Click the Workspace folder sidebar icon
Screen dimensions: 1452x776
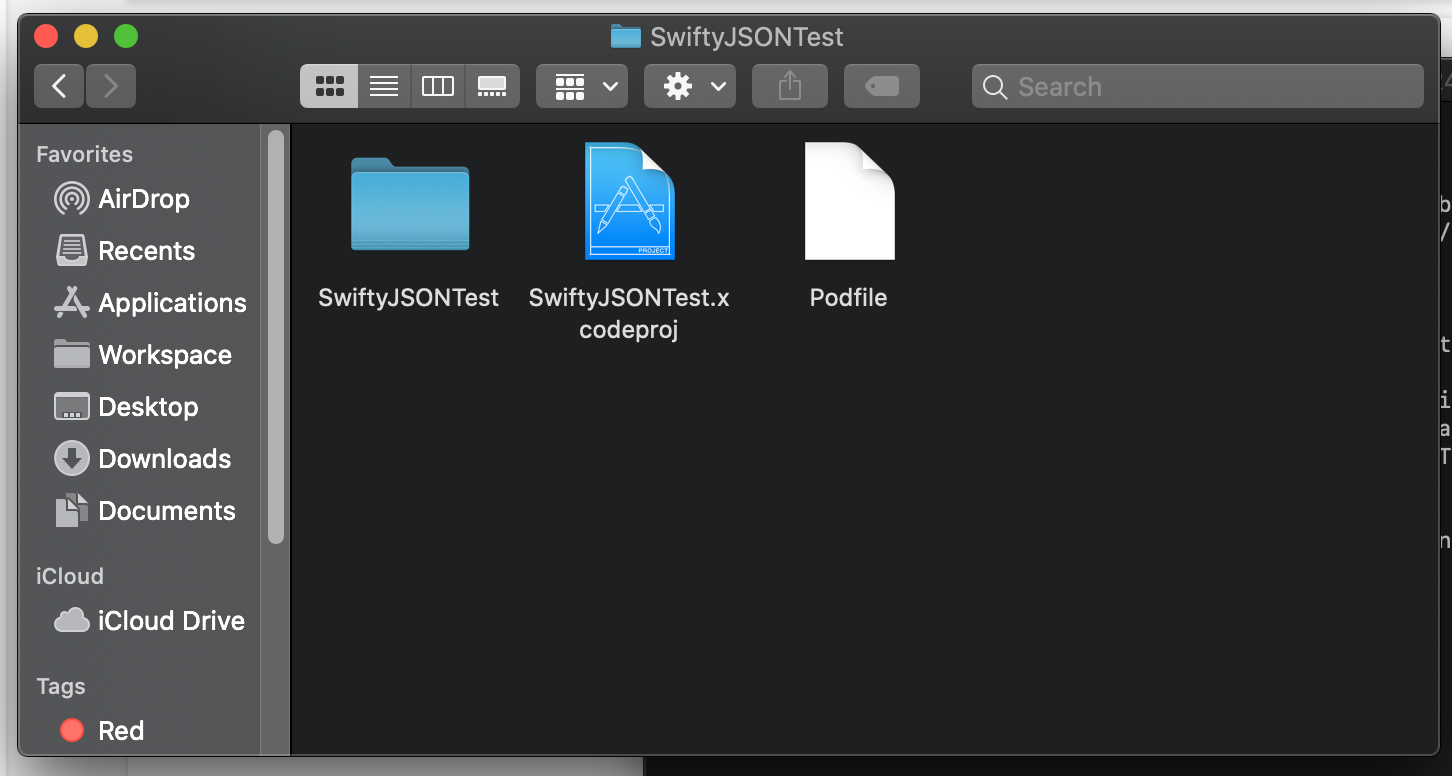pos(71,354)
